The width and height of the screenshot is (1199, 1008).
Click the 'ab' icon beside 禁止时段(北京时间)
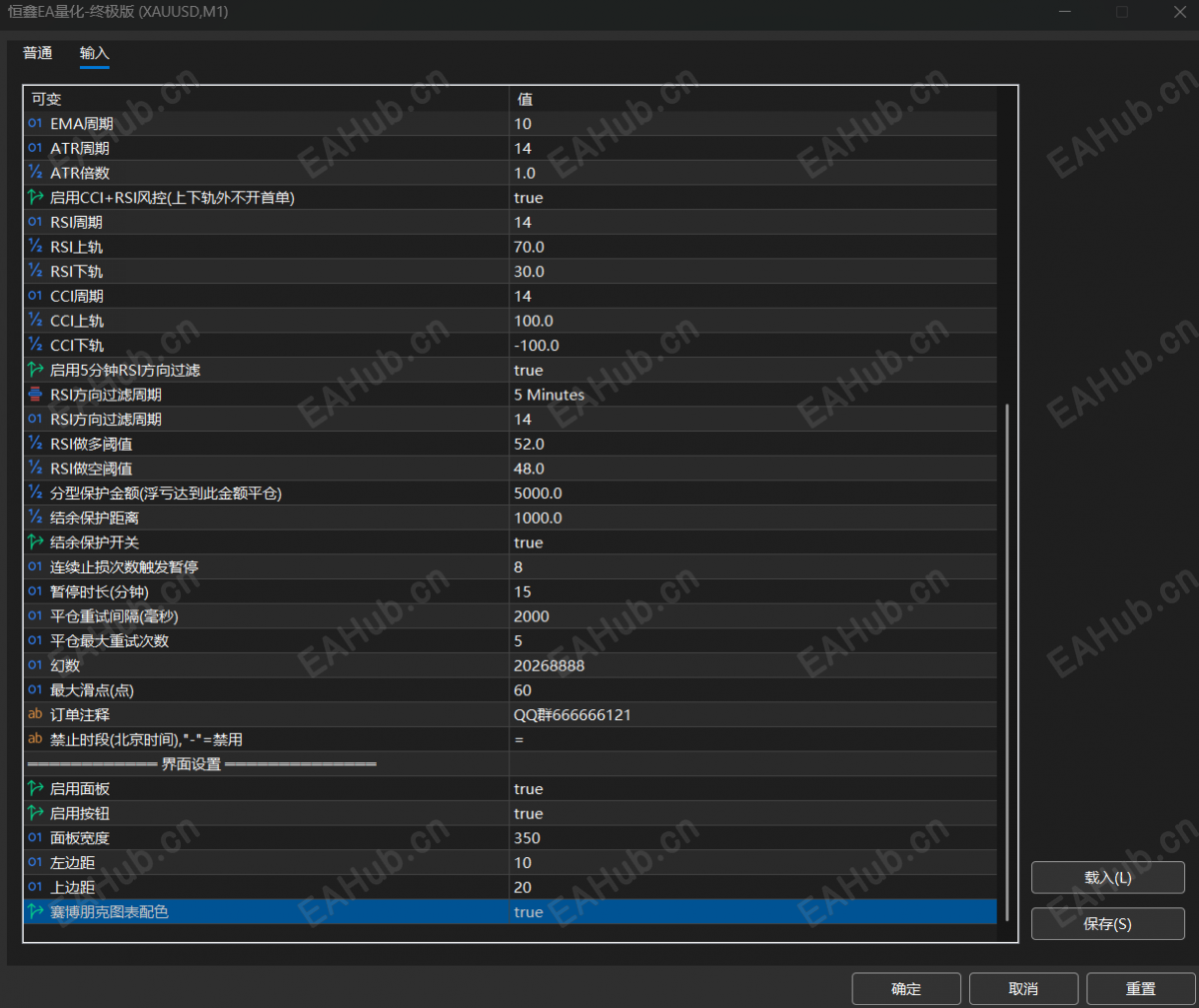(35, 739)
